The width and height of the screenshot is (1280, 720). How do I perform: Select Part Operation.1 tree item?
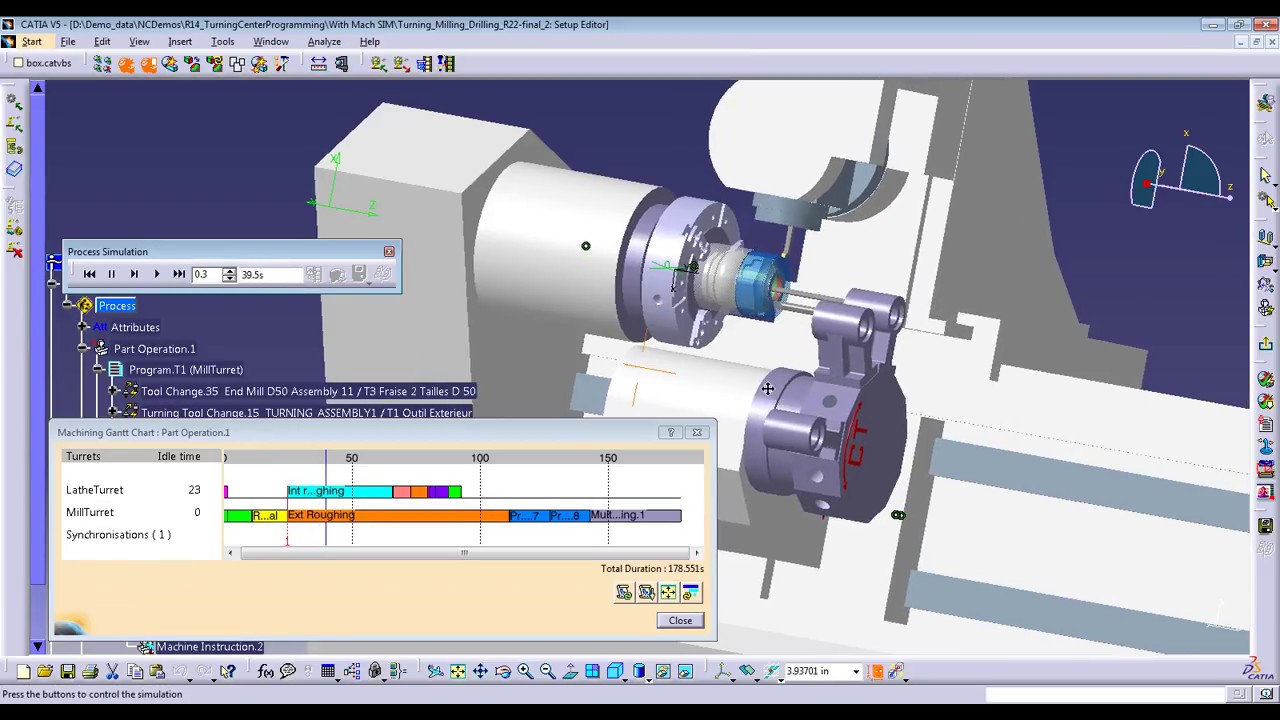click(154, 349)
